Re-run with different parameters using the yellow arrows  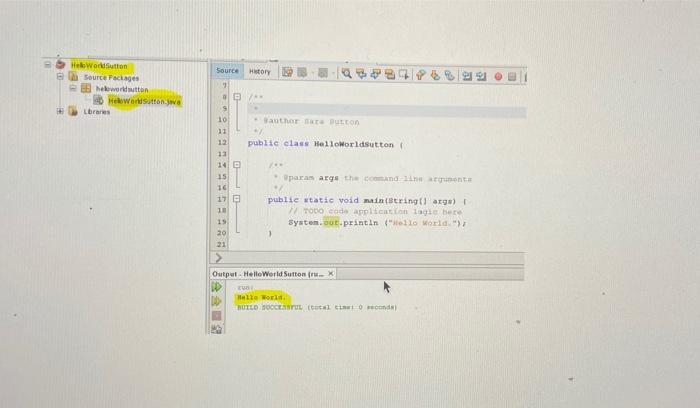pos(217,302)
